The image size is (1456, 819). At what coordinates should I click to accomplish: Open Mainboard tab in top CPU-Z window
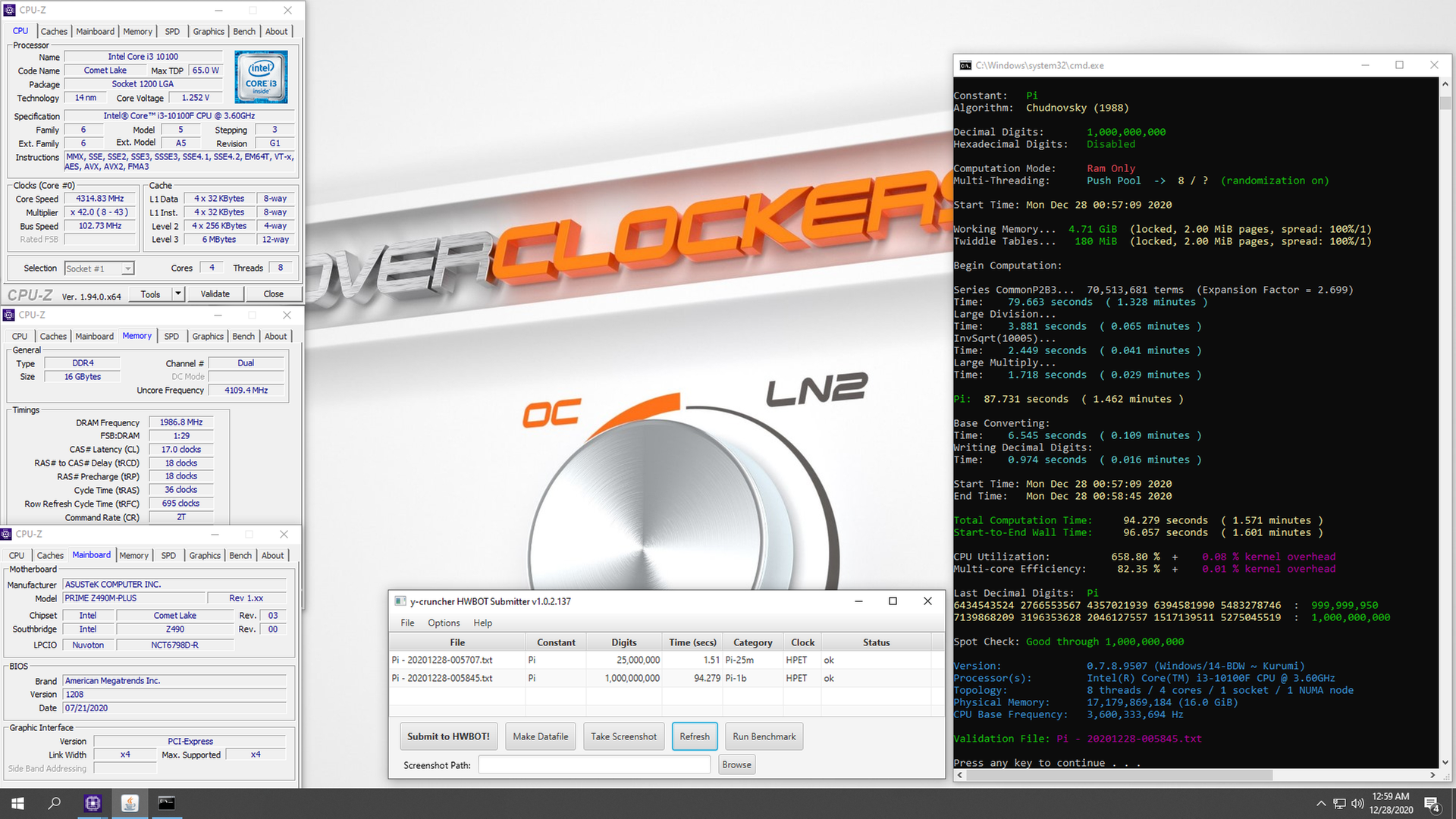click(x=96, y=31)
